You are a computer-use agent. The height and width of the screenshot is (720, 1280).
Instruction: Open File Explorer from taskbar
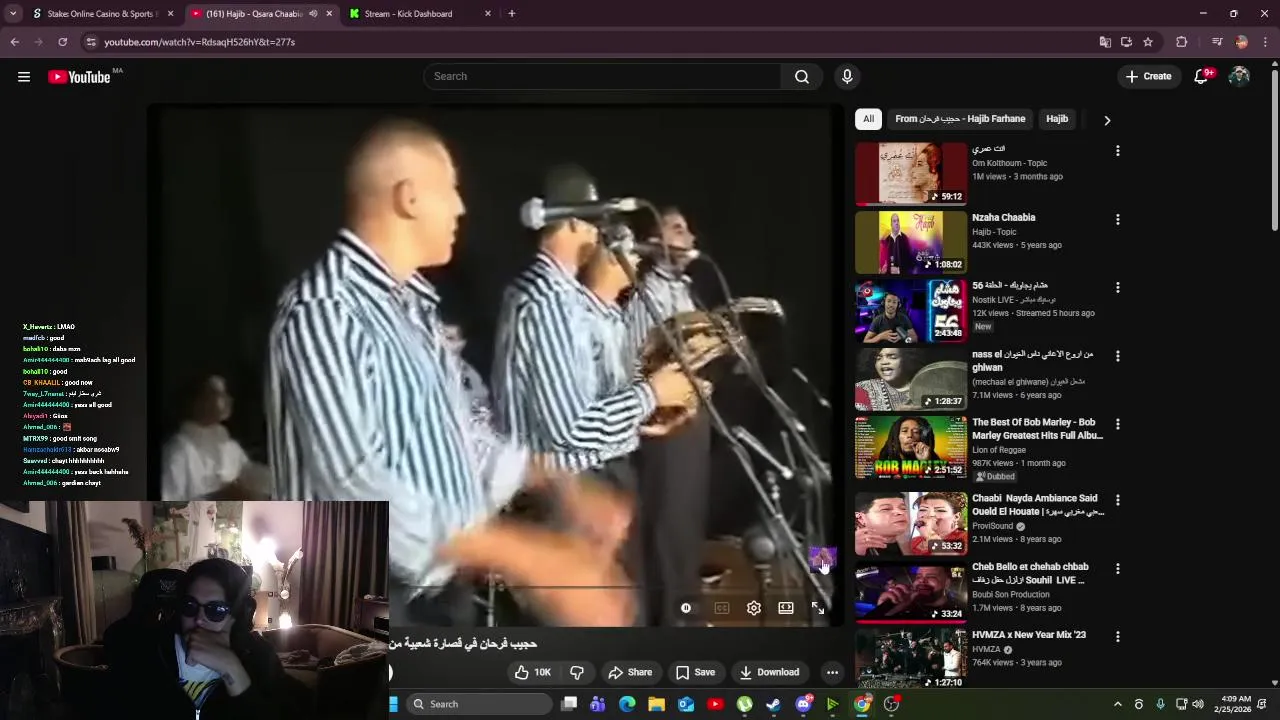click(x=656, y=704)
